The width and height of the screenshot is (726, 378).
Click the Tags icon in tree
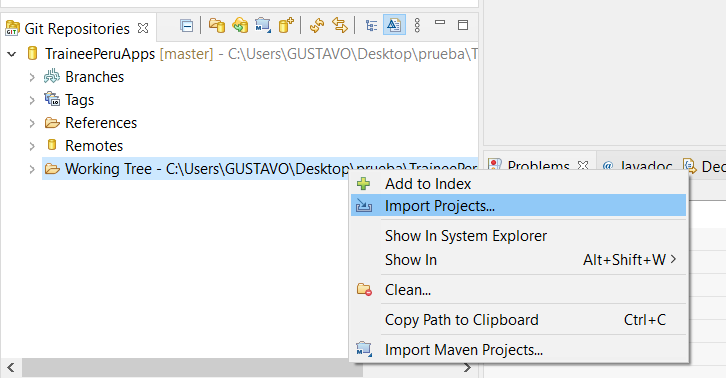point(52,99)
